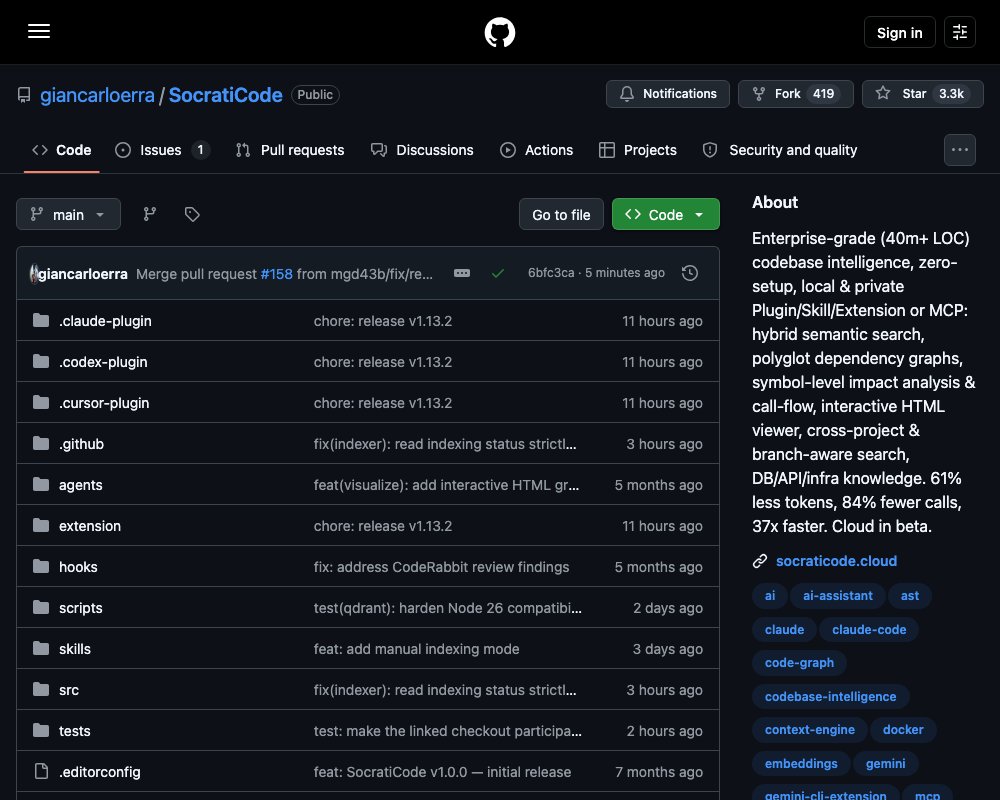1000x800 pixels.
Task: Open agents commit message about interactive HTML
Action: point(446,485)
